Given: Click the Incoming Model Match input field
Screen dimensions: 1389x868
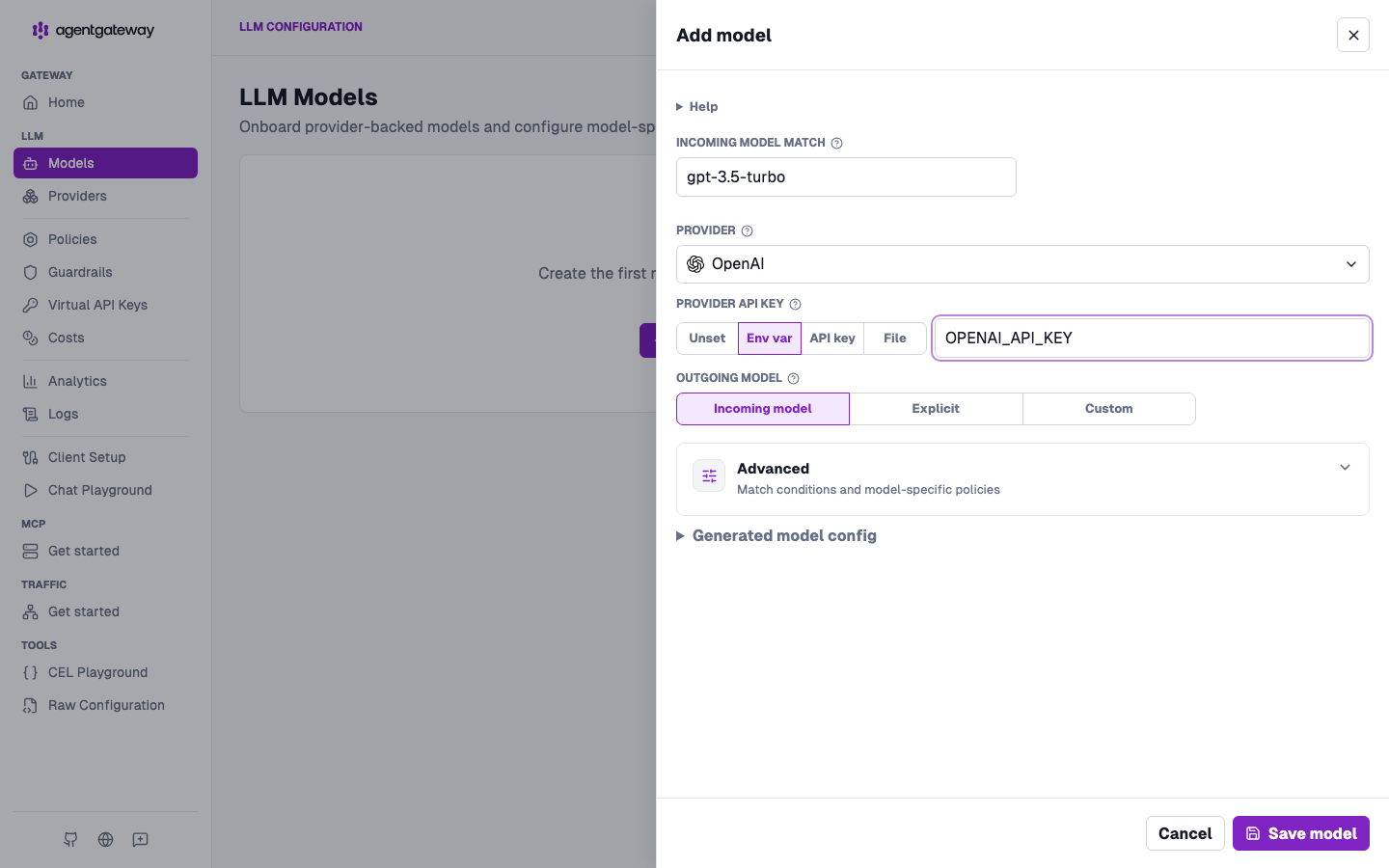Looking at the screenshot, I should [846, 177].
